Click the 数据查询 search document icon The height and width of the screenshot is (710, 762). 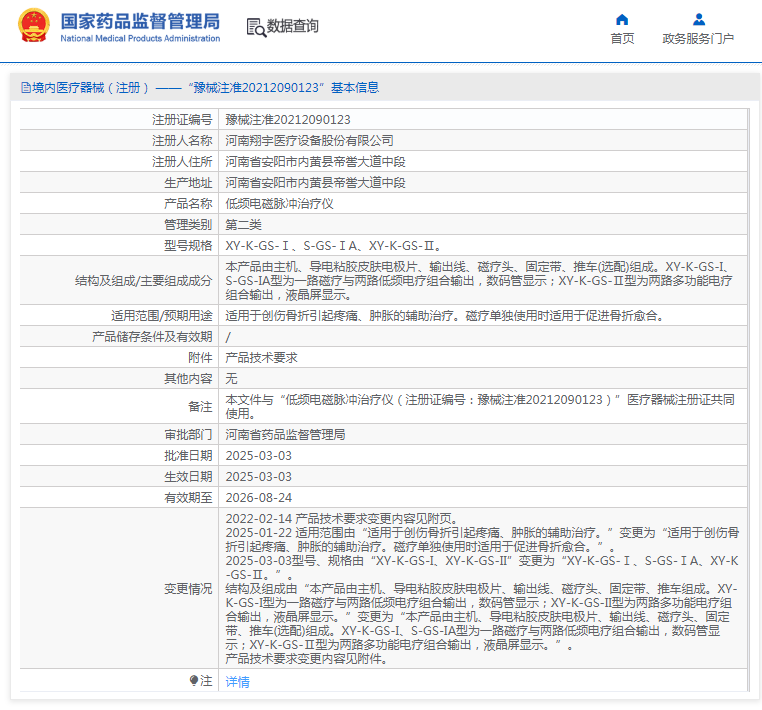(256, 28)
